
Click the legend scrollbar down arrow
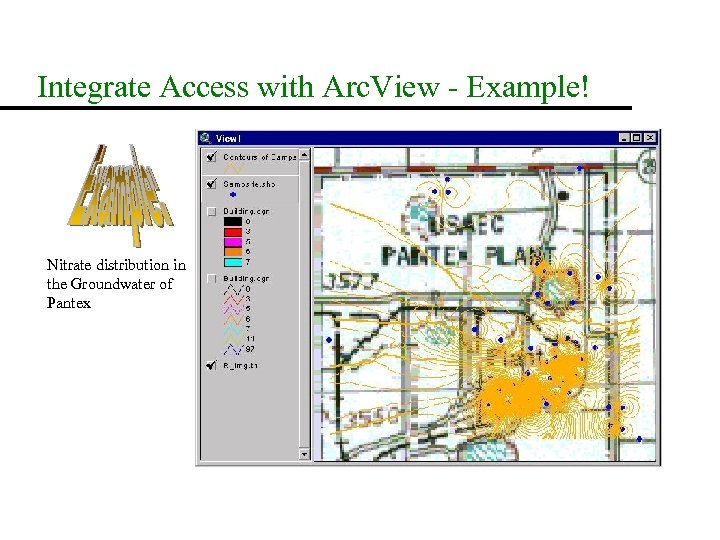click(x=304, y=454)
